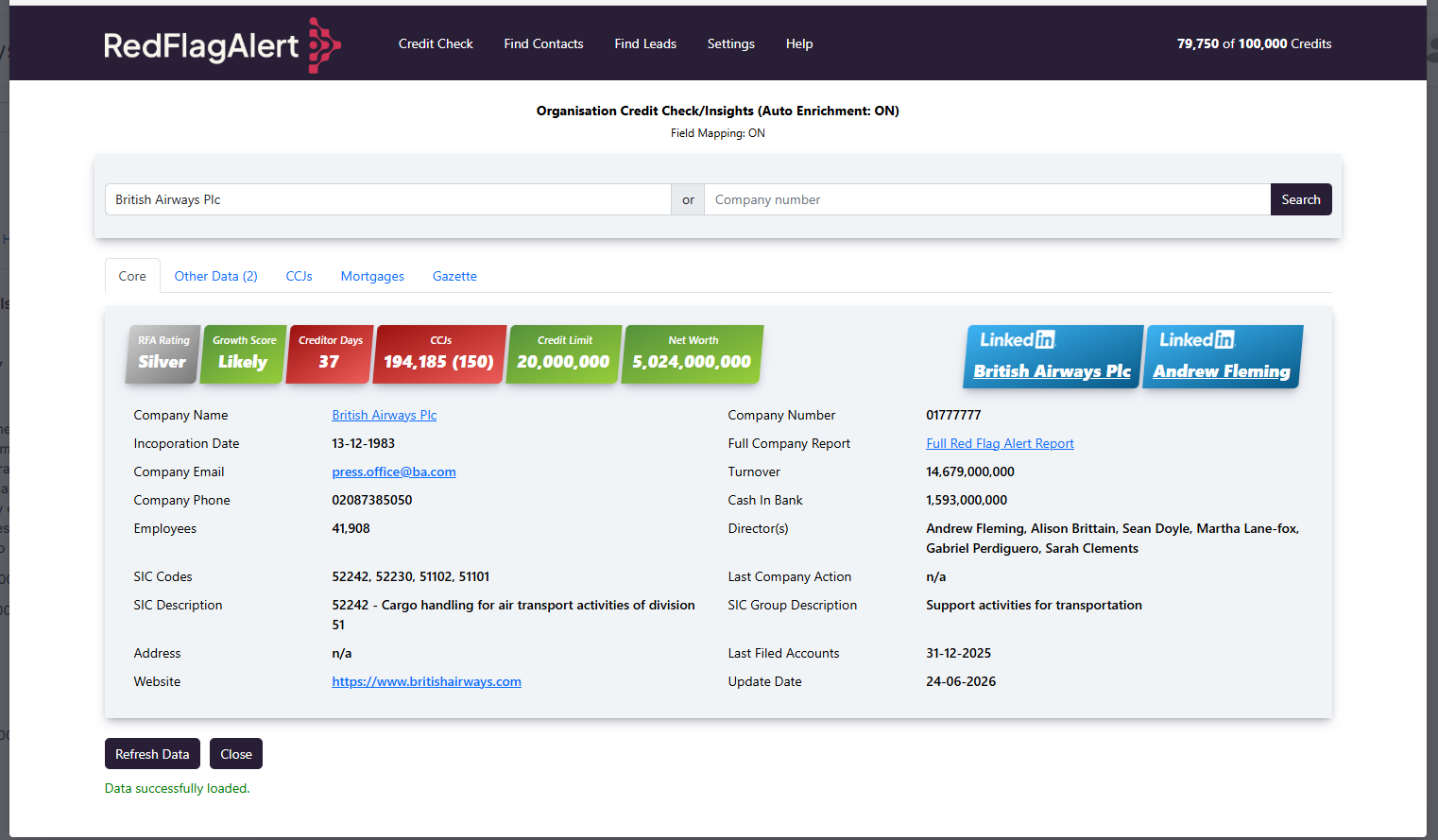Focus the Company number input field
This screenshot has width=1438, height=840.
[987, 199]
